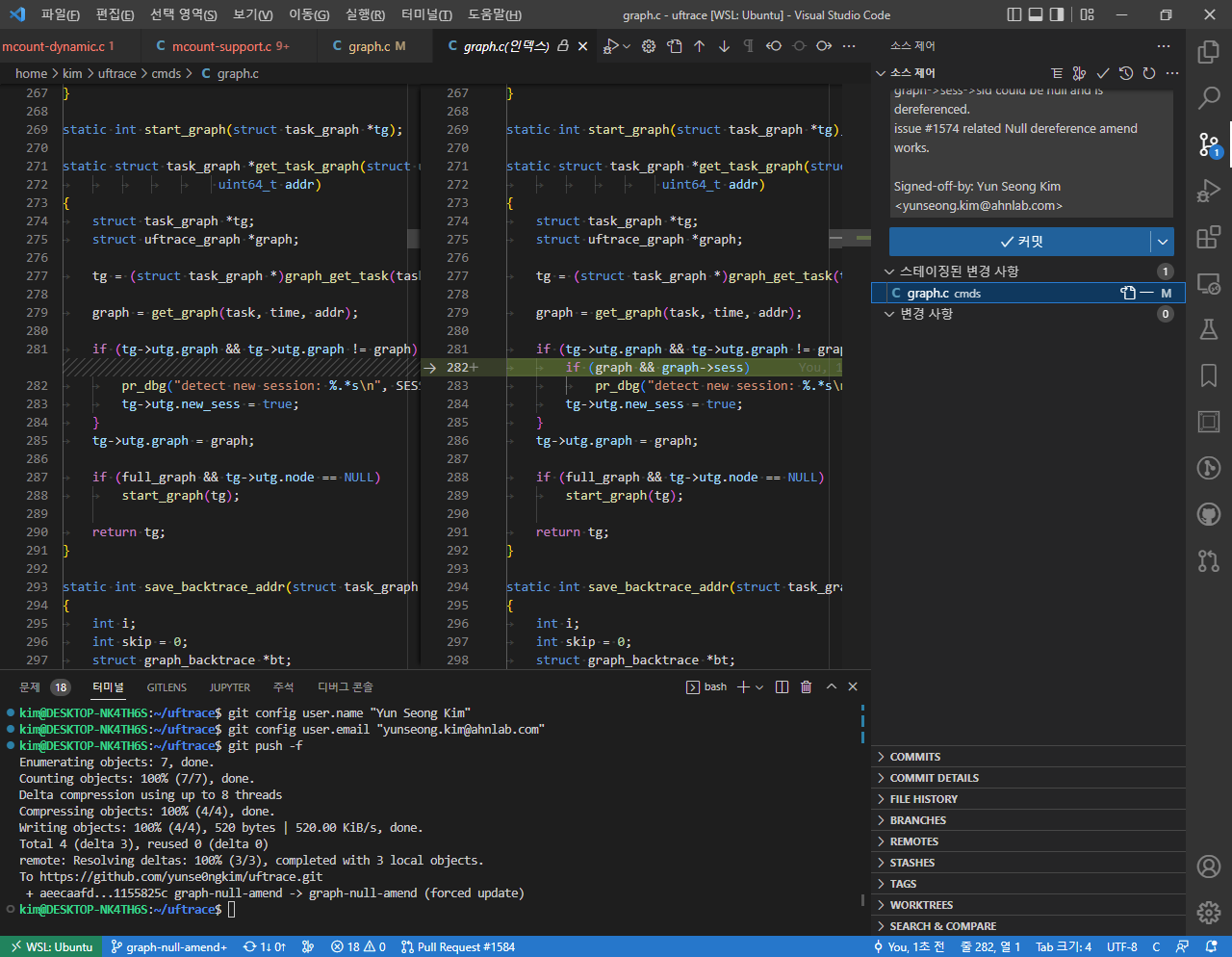Unstage graph.c with the minus icon
Screen dimensions: 1232x957
(x=1146, y=293)
